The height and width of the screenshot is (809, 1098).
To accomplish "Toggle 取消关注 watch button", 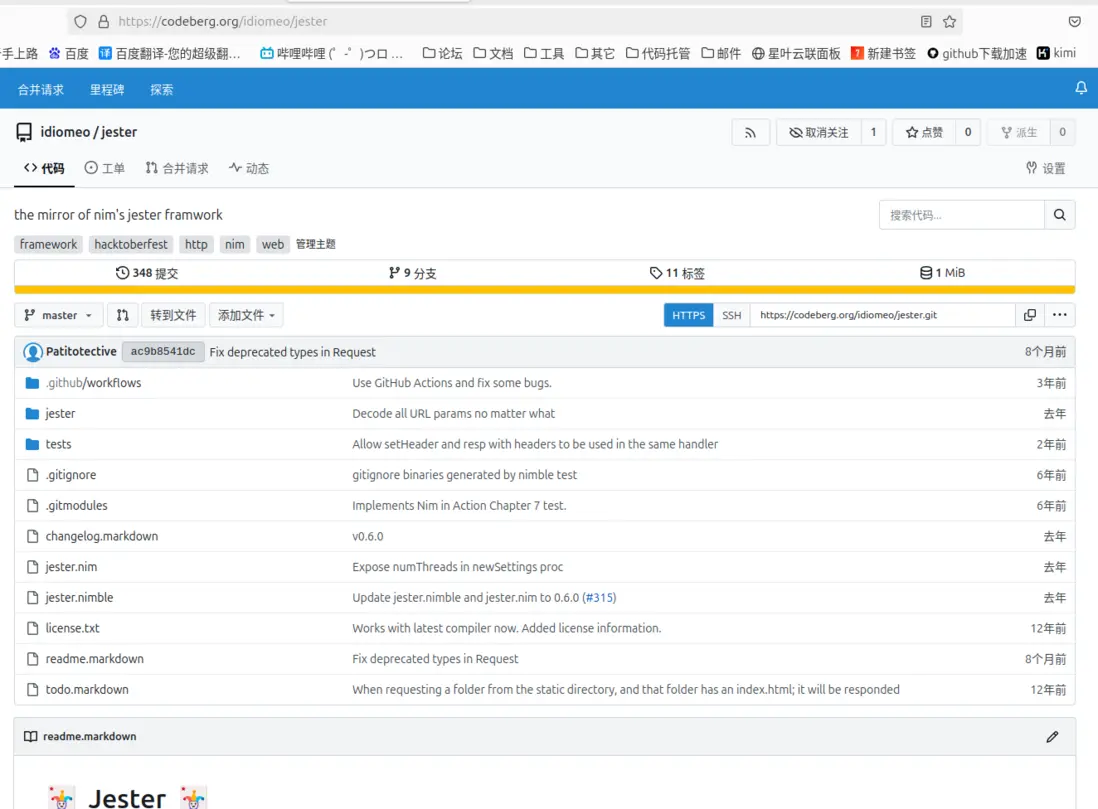I will 819,132.
